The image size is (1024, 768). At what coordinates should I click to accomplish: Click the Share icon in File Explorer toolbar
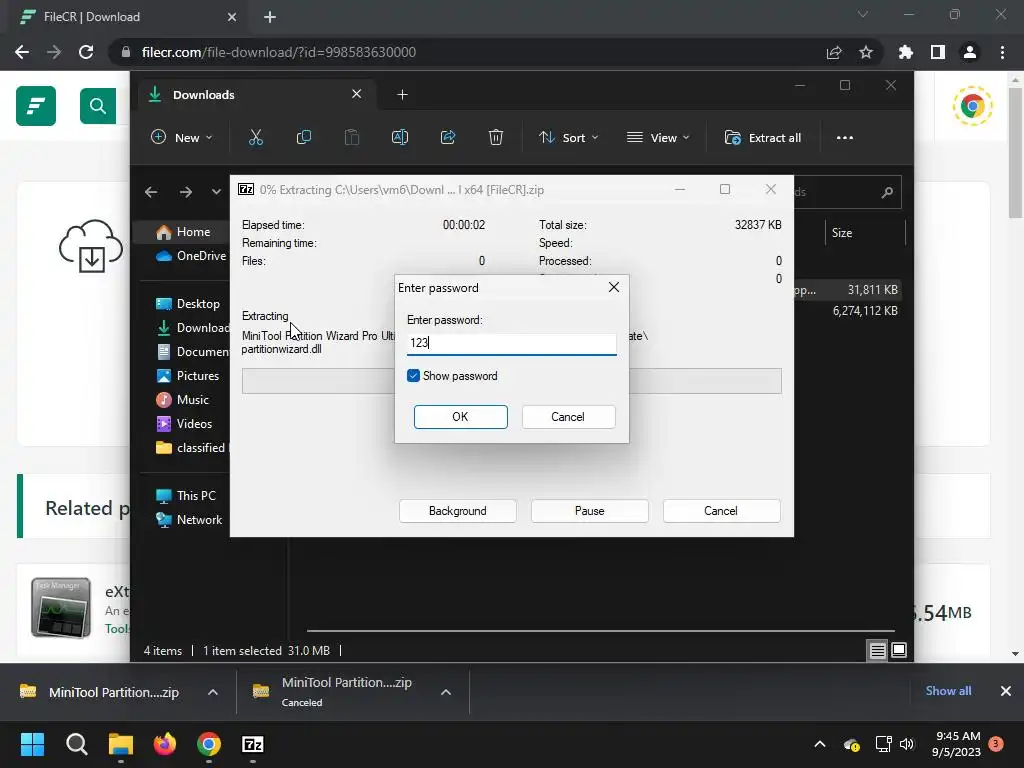pos(448,138)
